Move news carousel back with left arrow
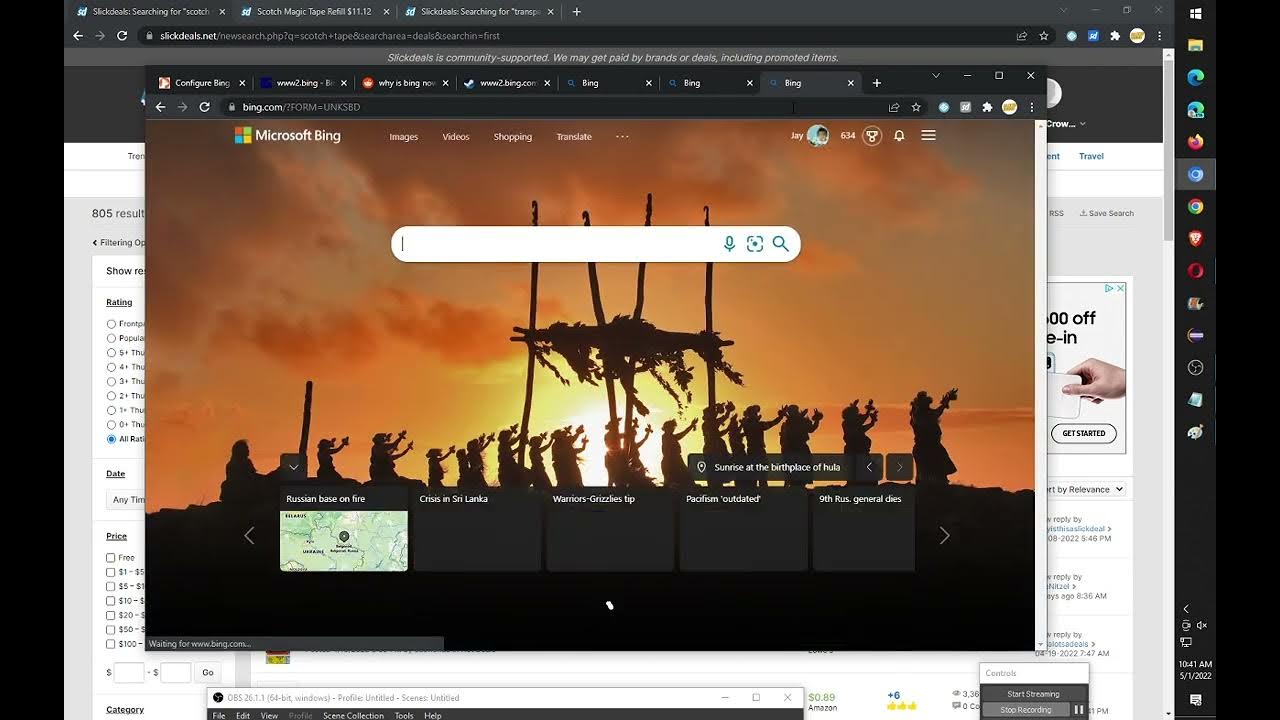1280x720 pixels. [x=249, y=536]
